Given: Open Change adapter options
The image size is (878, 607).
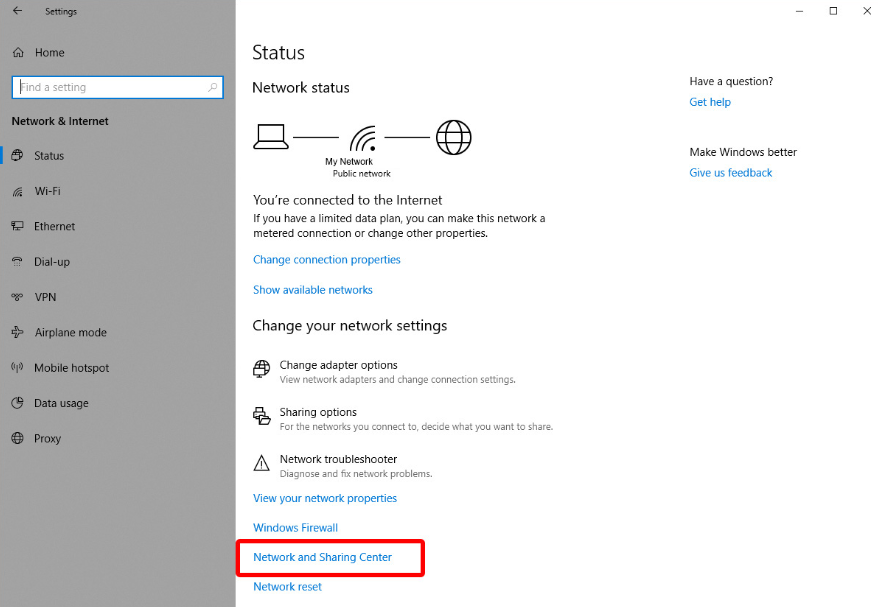Looking at the screenshot, I should point(338,366).
